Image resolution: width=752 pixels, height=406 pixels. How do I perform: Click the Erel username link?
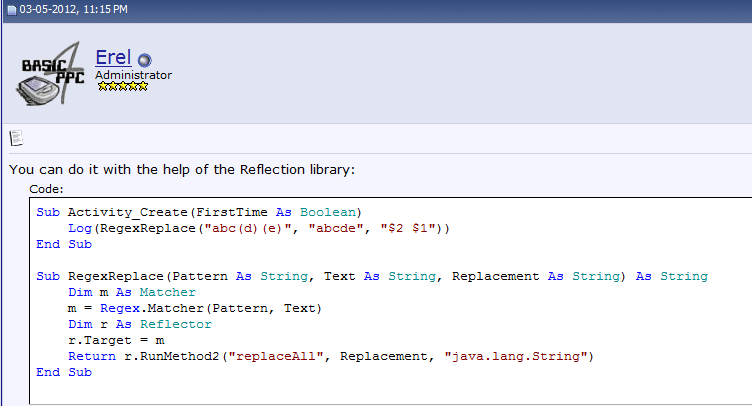114,57
